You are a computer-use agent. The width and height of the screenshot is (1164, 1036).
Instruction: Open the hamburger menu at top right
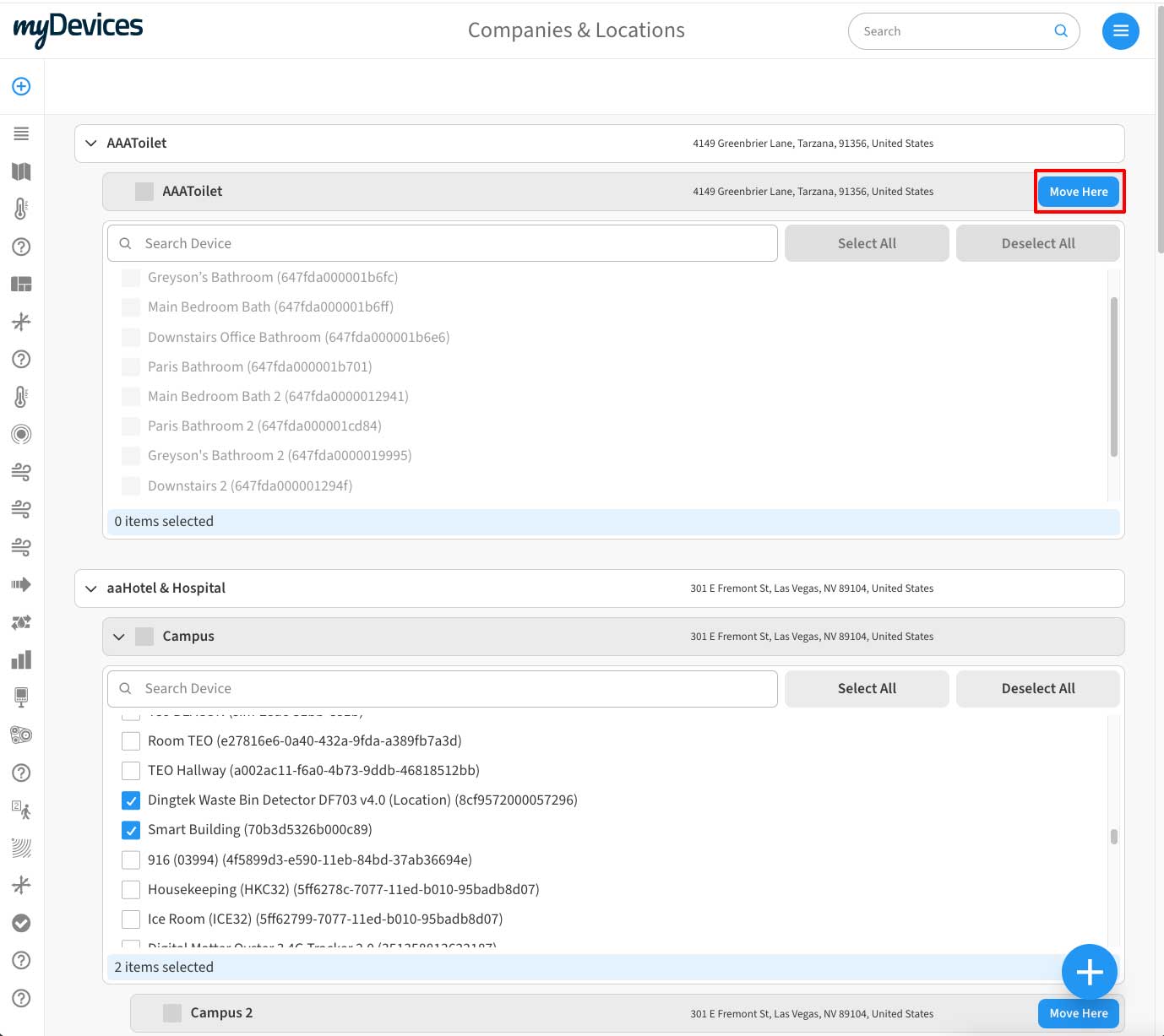(1120, 30)
